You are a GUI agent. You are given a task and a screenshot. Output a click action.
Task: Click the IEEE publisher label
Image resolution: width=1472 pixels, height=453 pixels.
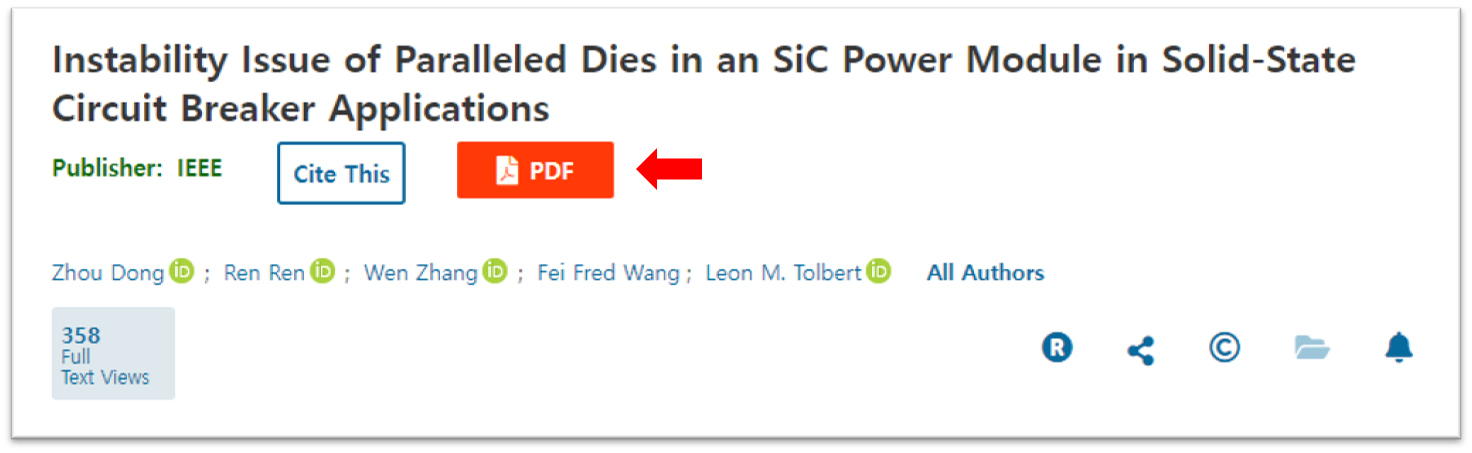(x=199, y=168)
